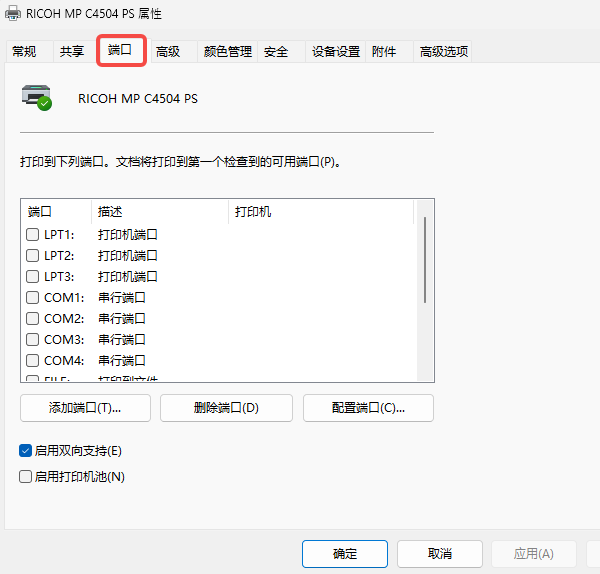The width and height of the screenshot is (600, 574).
Task: Enable 启用打印机池(N) checkbox
Action: [25, 477]
